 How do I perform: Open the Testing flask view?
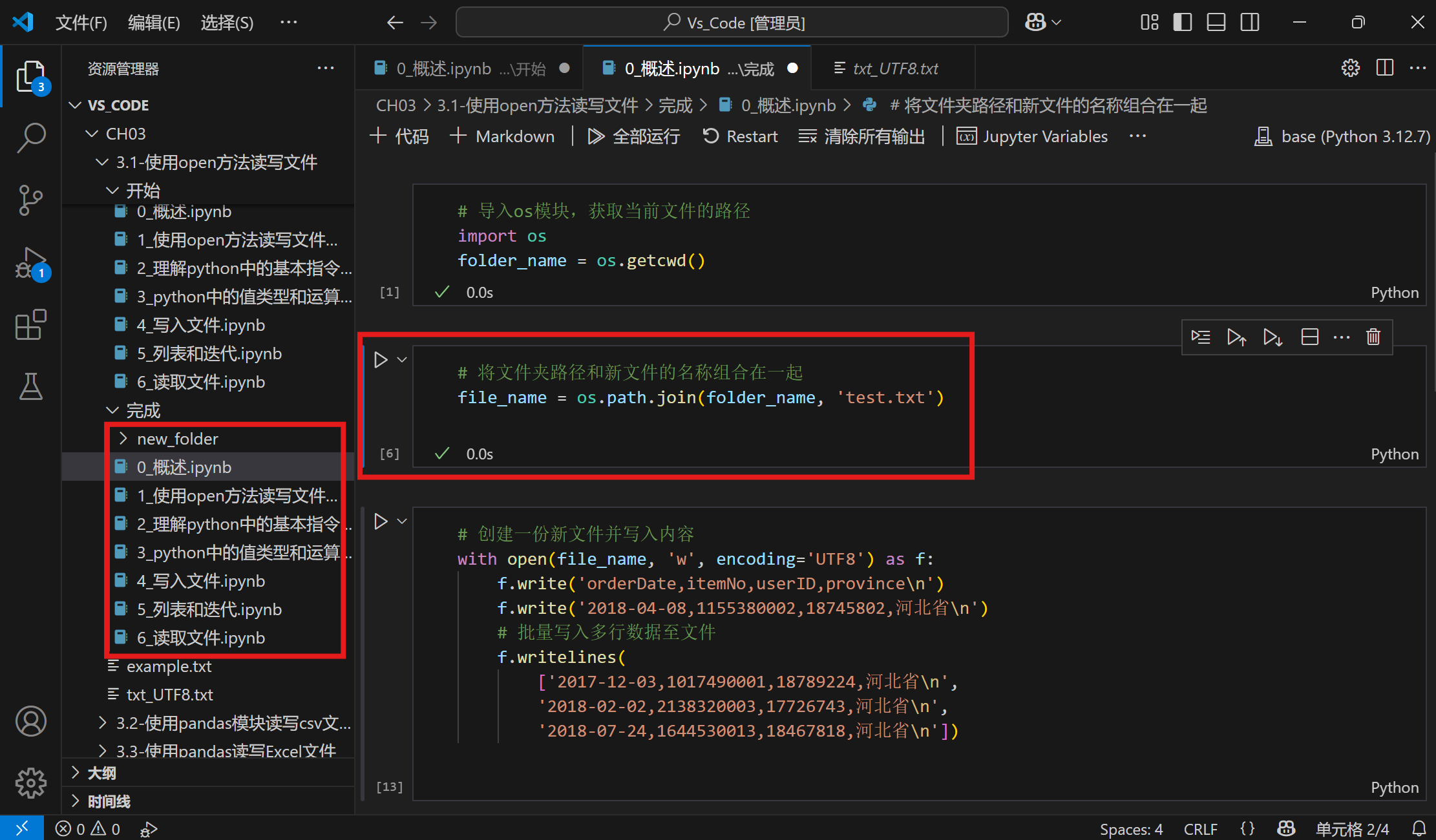[x=30, y=386]
